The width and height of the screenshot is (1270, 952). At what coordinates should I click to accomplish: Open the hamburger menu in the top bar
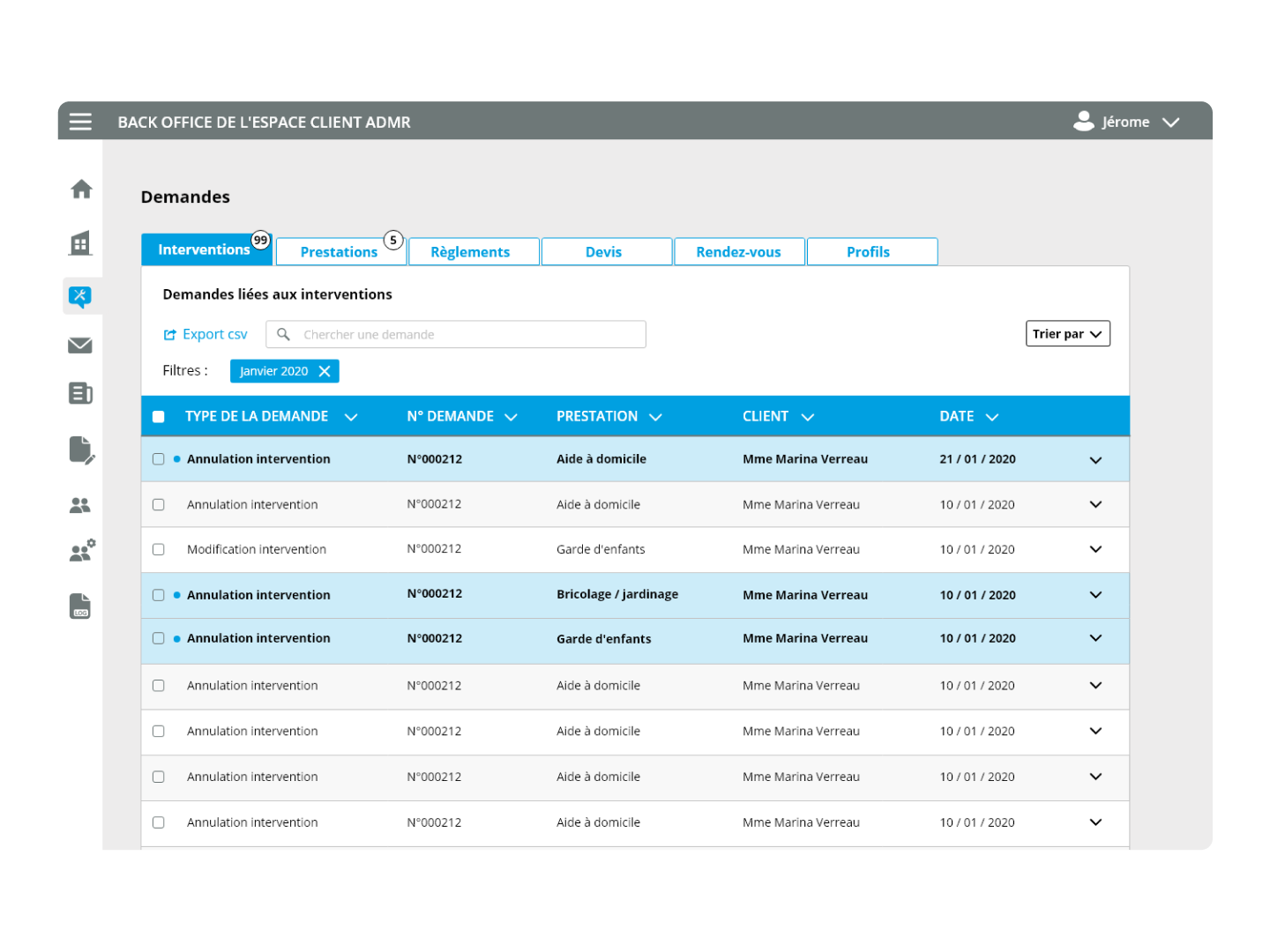click(x=80, y=122)
